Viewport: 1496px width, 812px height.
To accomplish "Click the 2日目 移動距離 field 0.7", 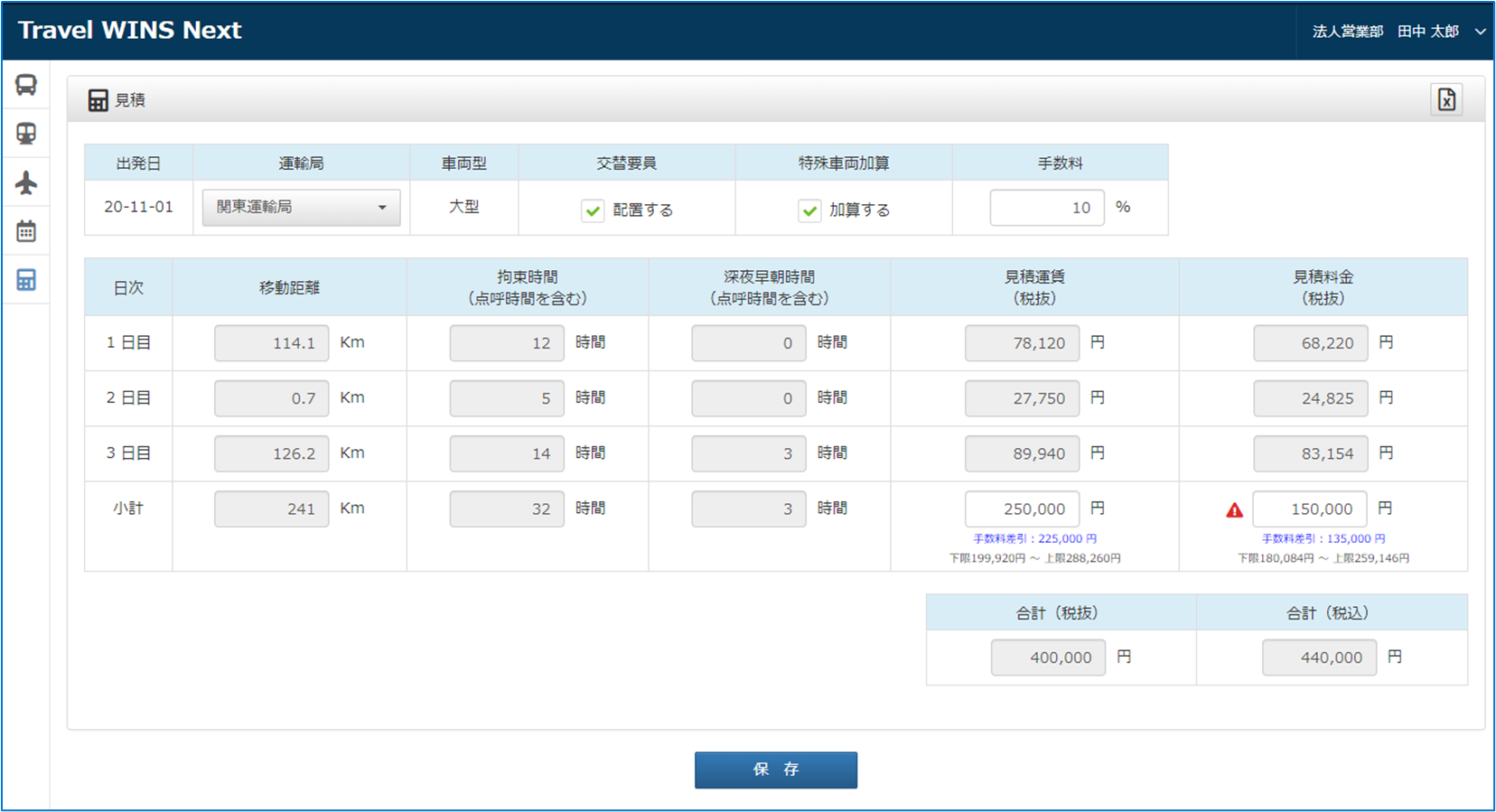I will coord(271,398).
